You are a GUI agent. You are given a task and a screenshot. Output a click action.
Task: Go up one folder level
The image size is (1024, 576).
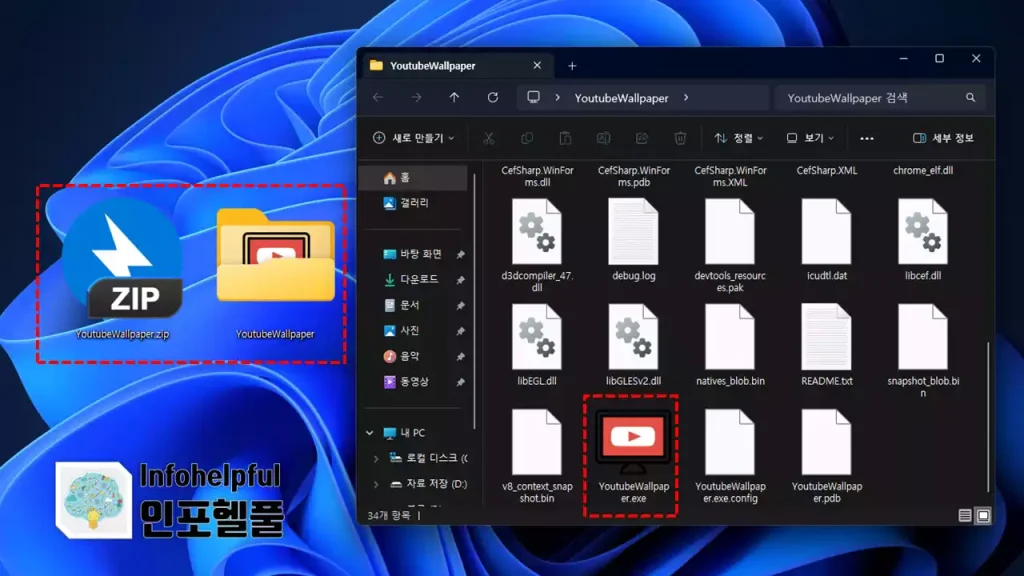coord(454,98)
